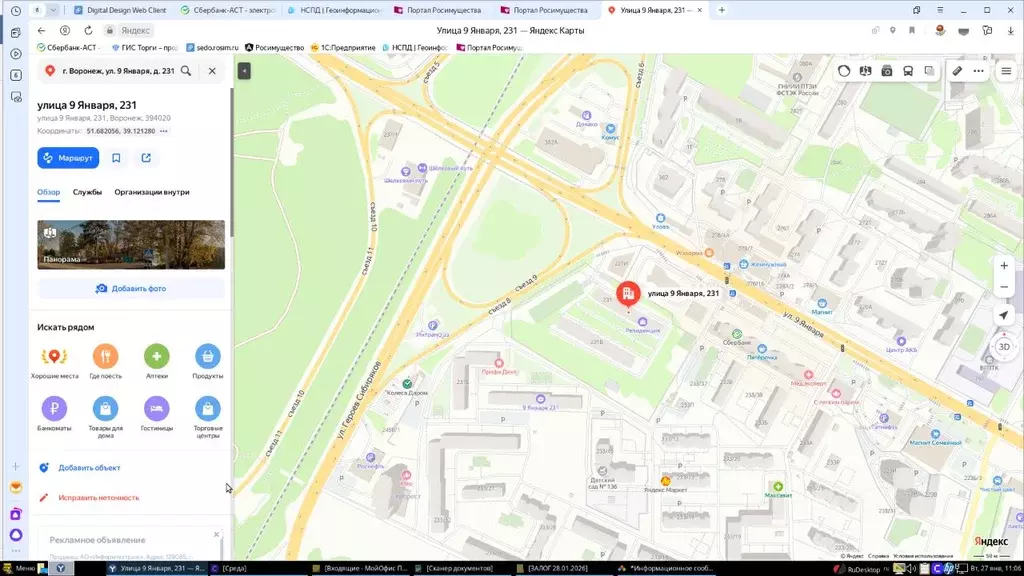Click the share icon next to bookmark
This screenshot has width=1024, height=576.
point(146,158)
